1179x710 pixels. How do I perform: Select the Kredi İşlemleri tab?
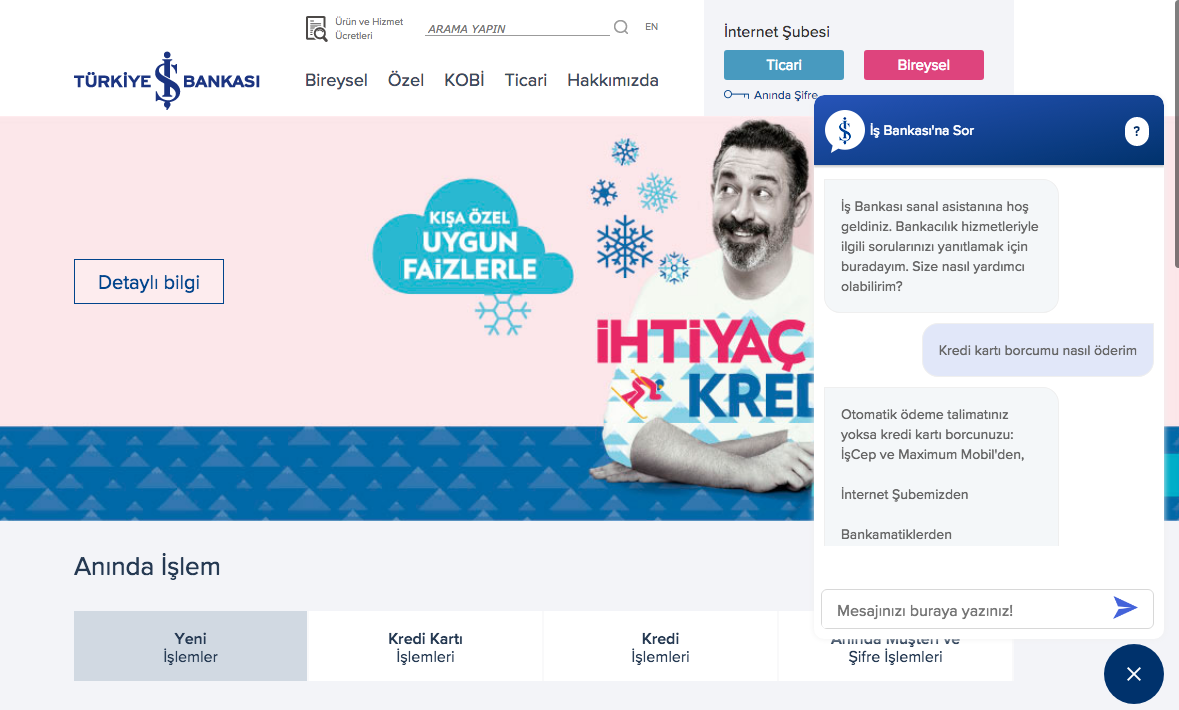(x=660, y=647)
